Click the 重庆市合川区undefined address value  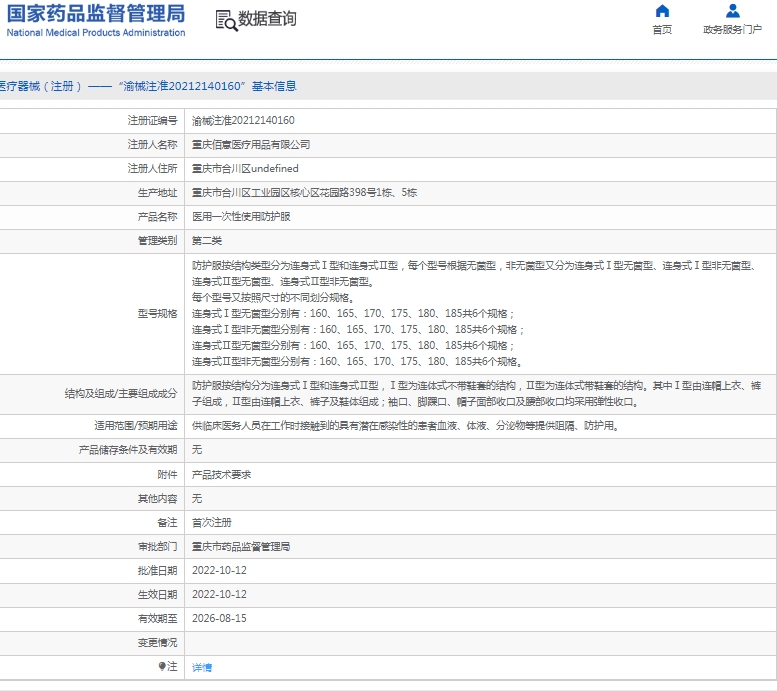click(x=245, y=169)
